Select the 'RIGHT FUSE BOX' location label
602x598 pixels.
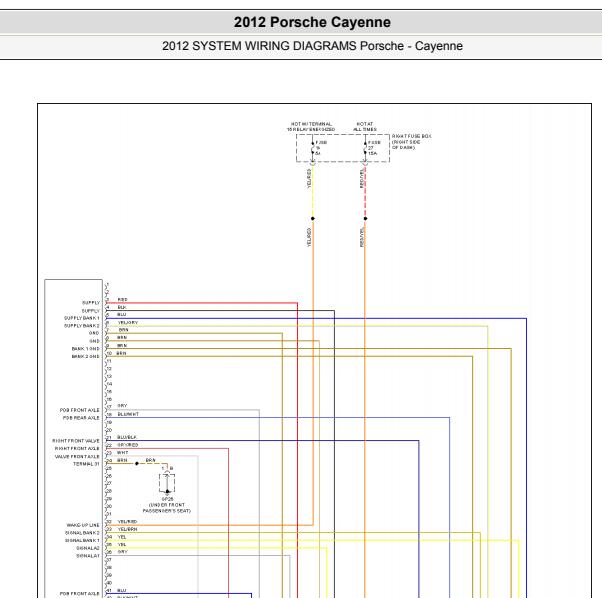click(x=411, y=142)
